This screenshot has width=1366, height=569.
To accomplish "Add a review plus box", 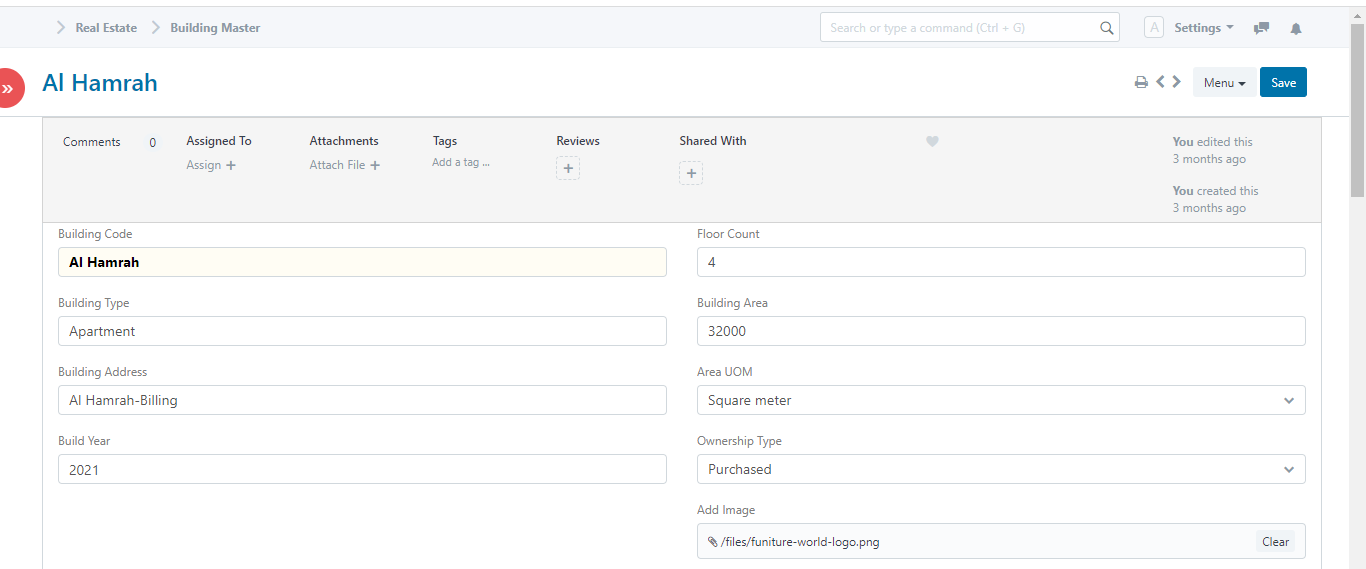I will coord(568,169).
